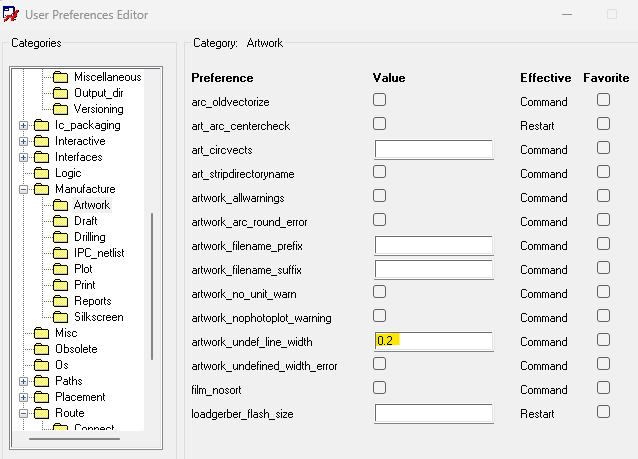Click the Plot folder icon
This screenshot has width=638, height=459.
tap(60, 269)
